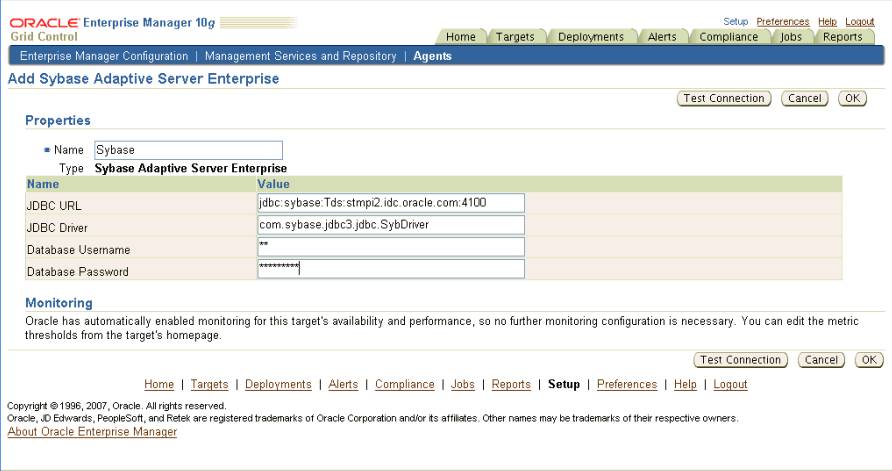Click the bottom Test Connection button
The image size is (892, 471).
(740, 360)
